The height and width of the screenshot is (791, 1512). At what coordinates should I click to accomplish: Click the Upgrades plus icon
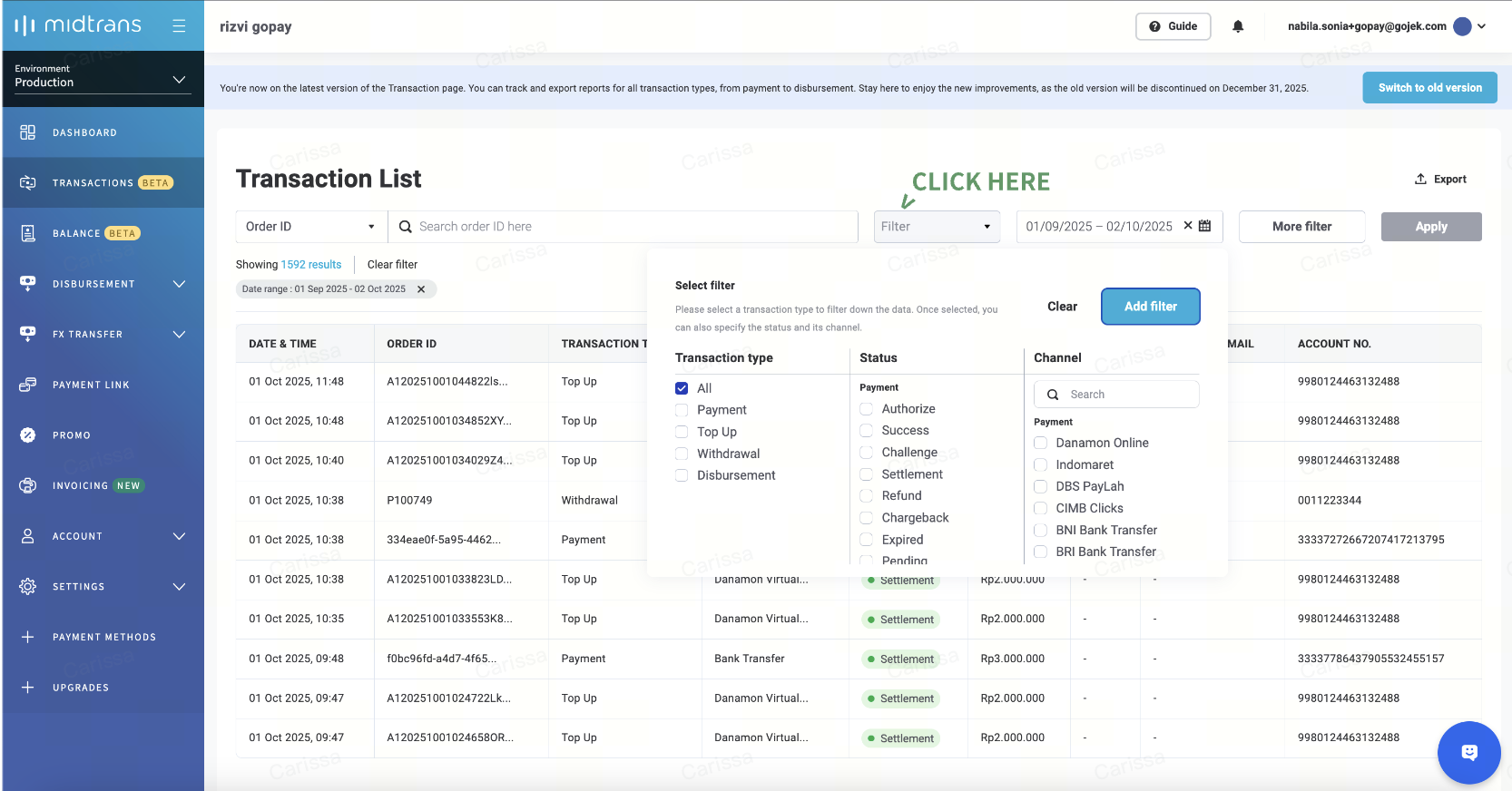[28, 688]
